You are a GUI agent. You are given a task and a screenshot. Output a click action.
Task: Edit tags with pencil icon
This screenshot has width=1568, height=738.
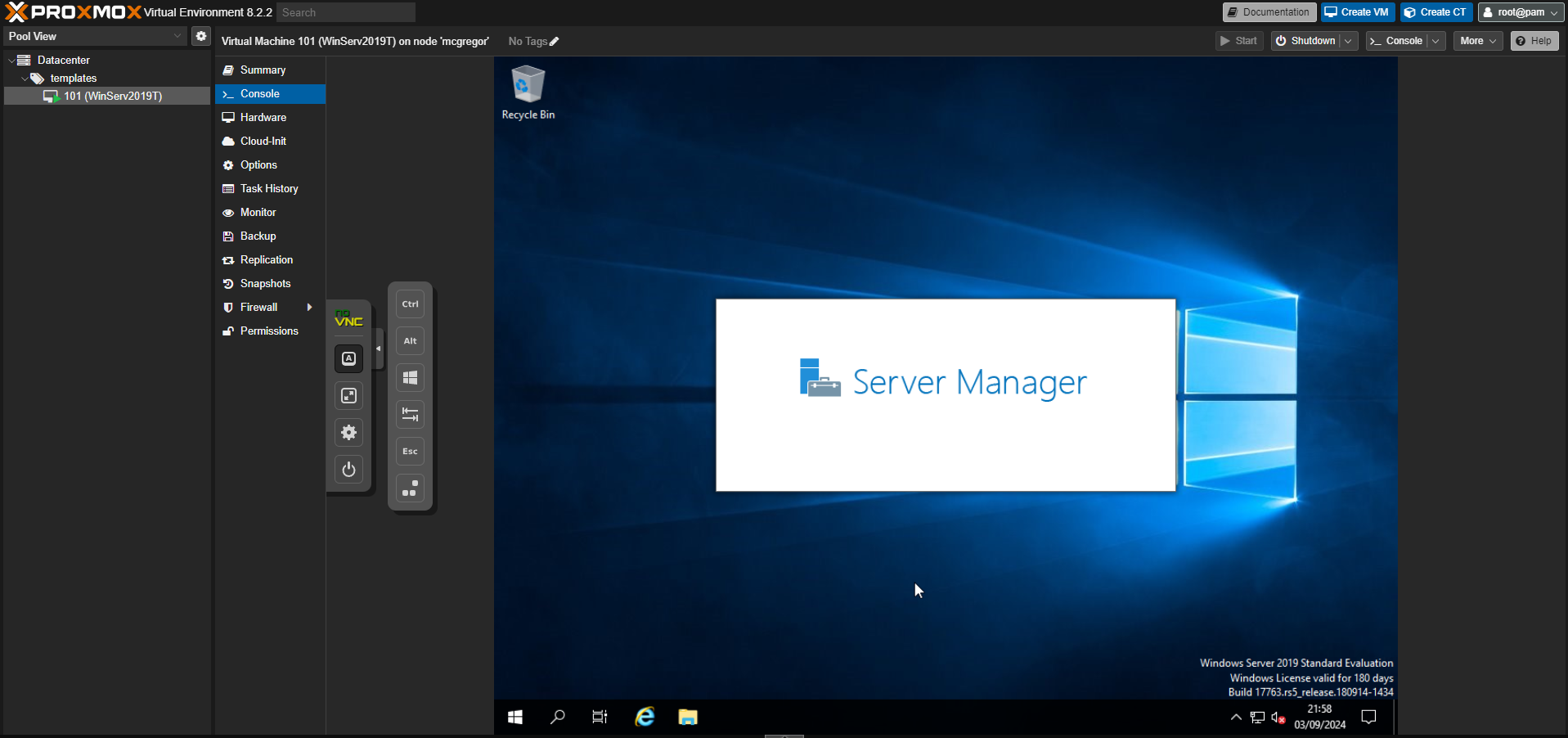click(x=554, y=42)
